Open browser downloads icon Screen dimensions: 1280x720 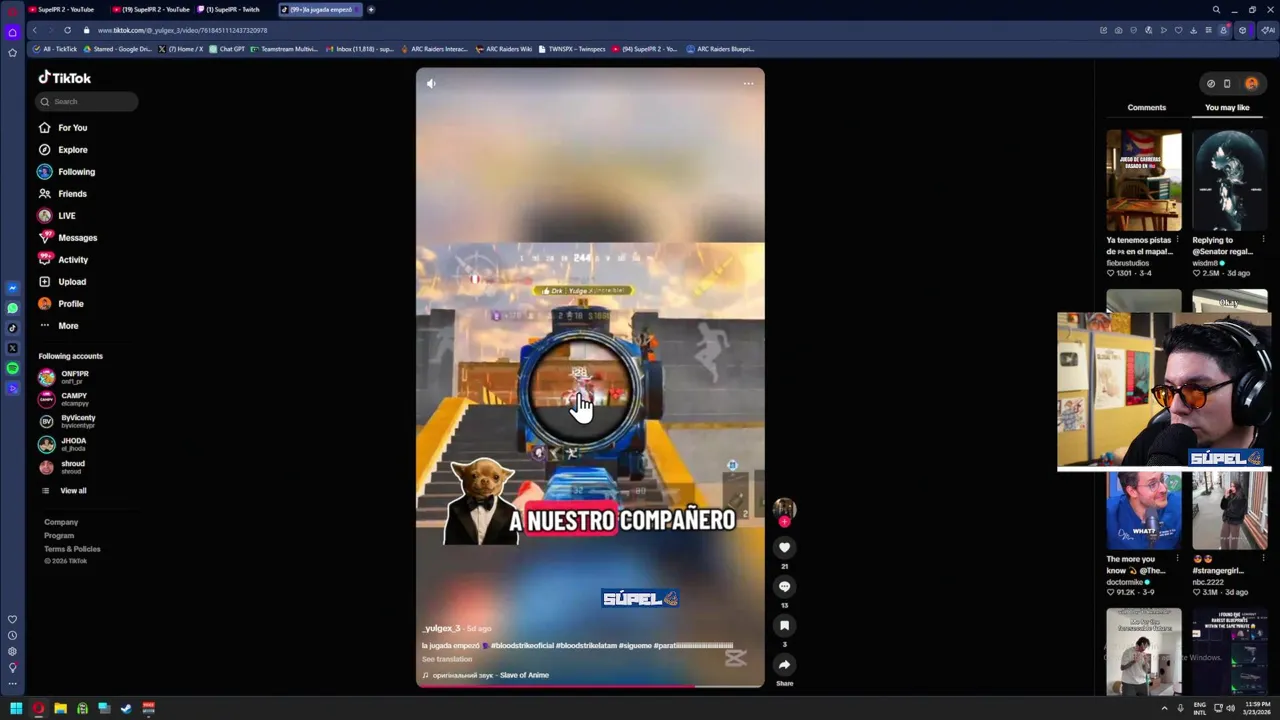pyautogui.click(x=1193, y=30)
